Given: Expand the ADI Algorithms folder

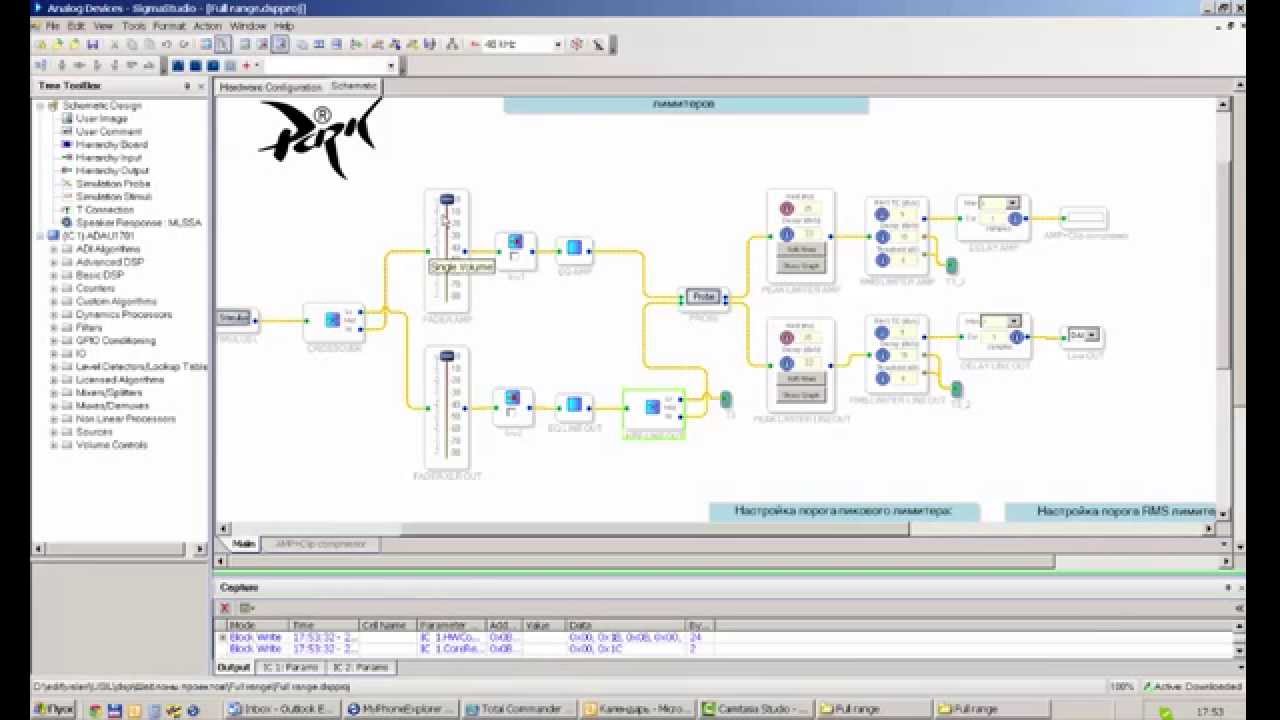Looking at the screenshot, I should click(54, 249).
